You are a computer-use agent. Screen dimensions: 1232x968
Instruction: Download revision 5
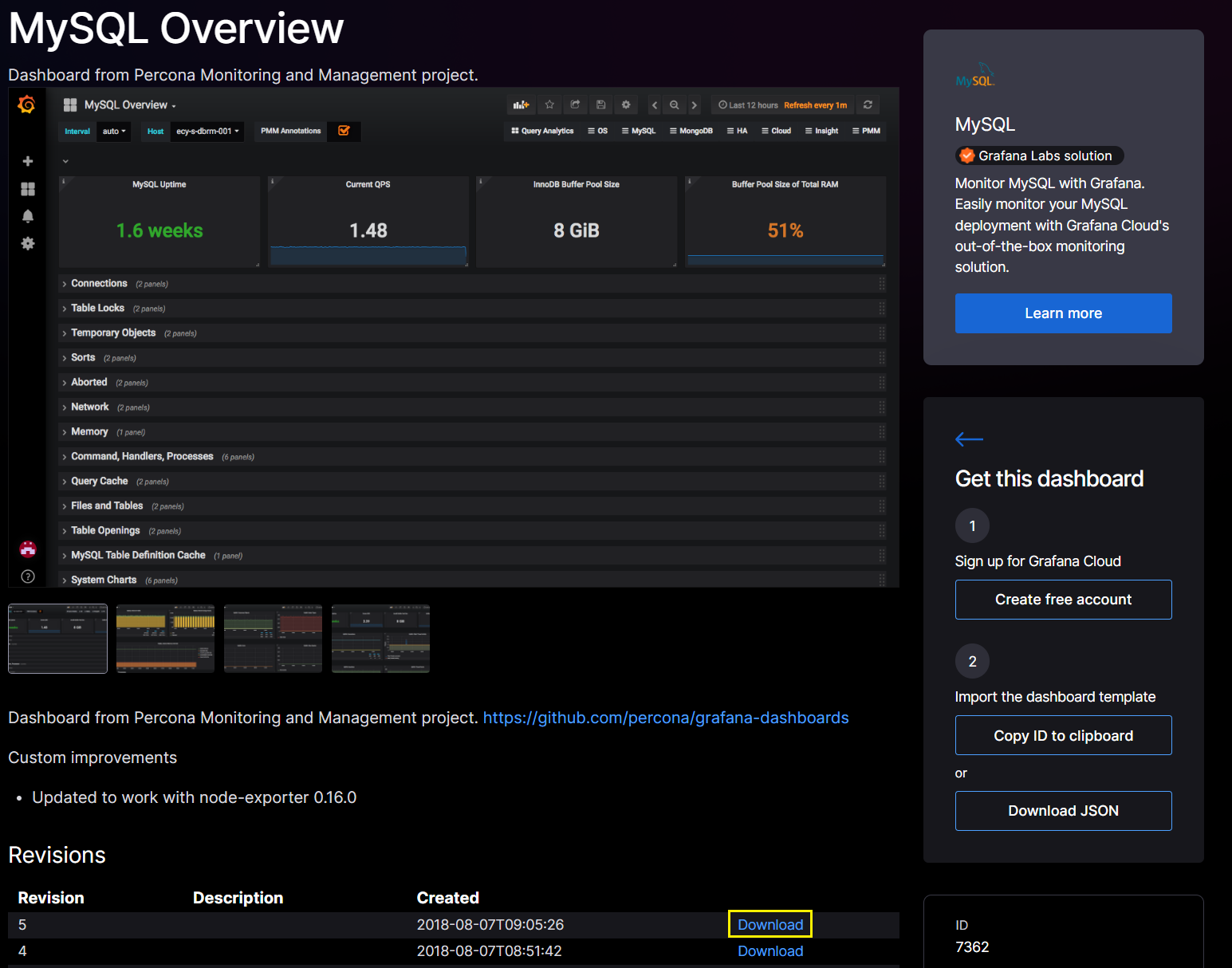pos(770,925)
